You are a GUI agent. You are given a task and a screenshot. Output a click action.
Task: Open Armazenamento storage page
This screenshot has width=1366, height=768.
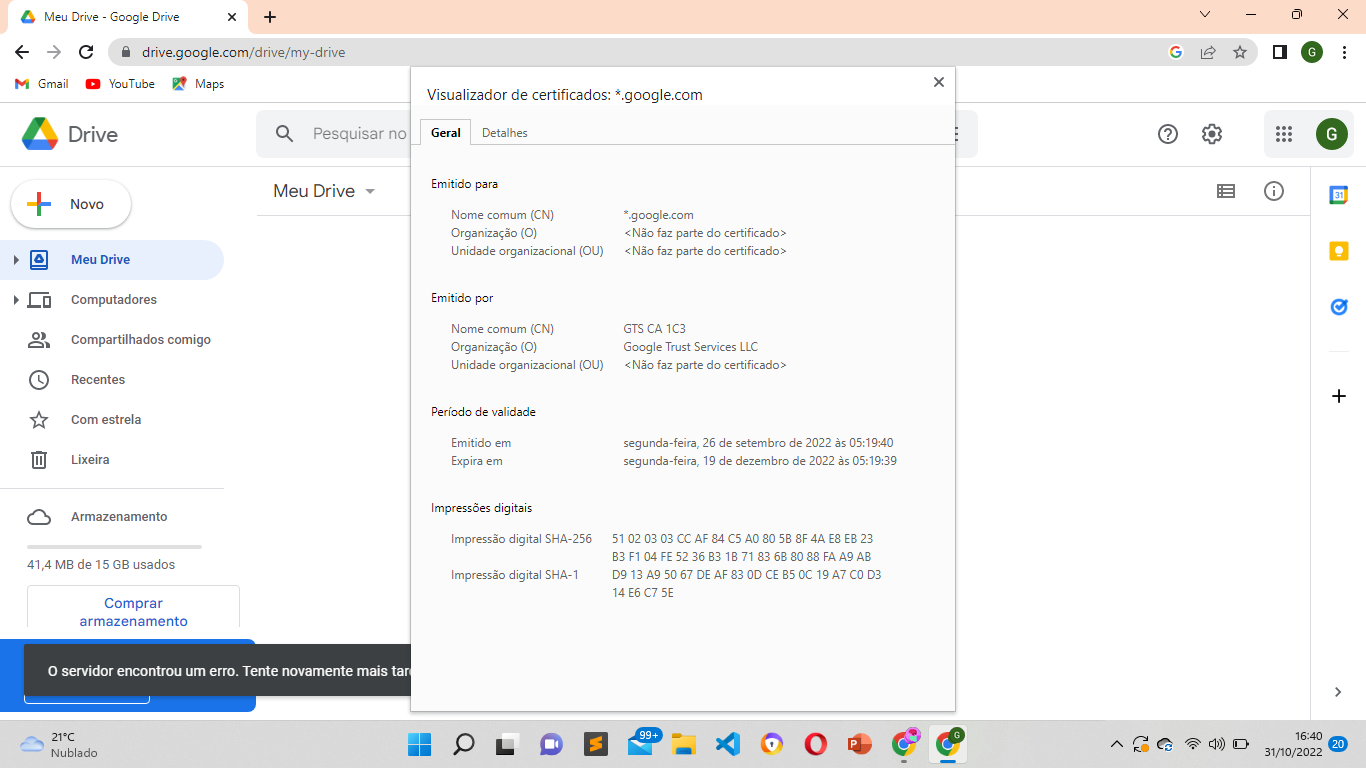click(119, 517)
